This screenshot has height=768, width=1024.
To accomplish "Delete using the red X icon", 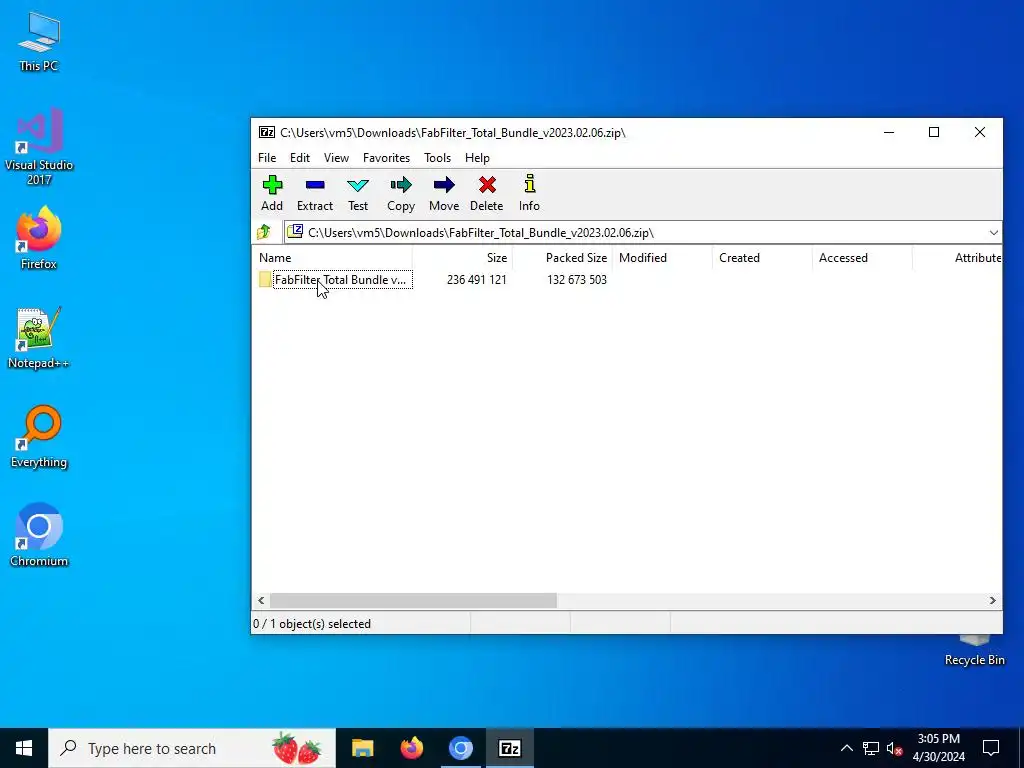I will point(487,185).
